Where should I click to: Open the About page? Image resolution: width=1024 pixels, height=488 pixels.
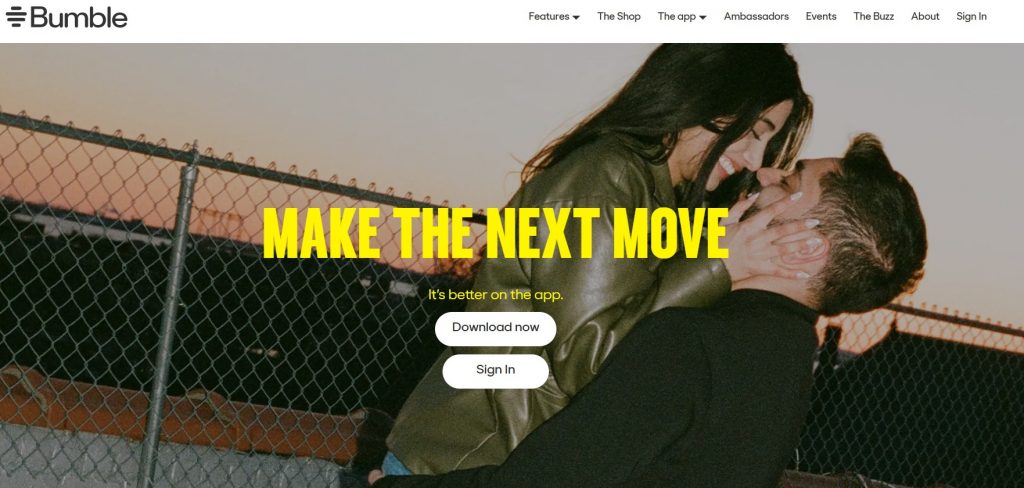(x=925, y=16)
